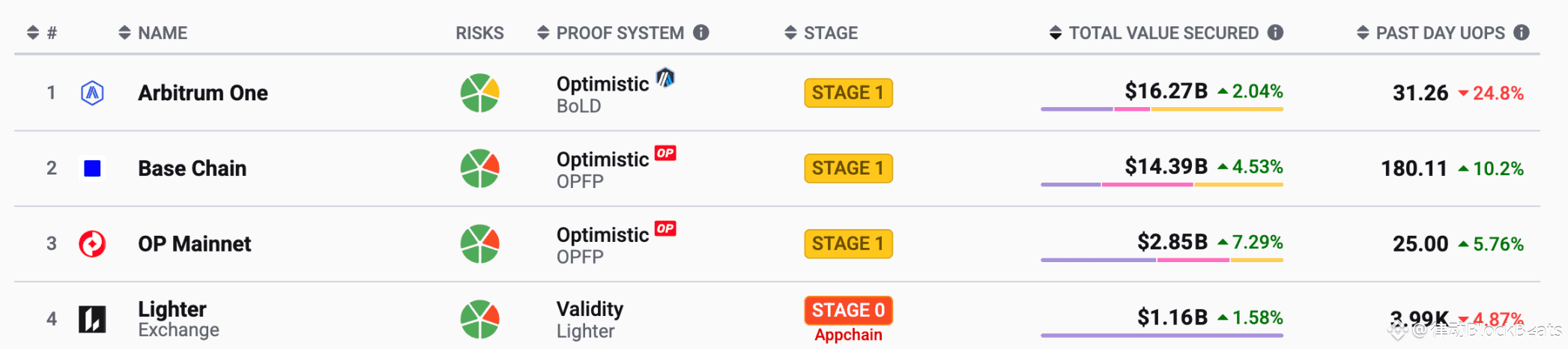Open the Base Chain risk pie chart
This screenshot has height=349, width=1568.
[479, 169]
